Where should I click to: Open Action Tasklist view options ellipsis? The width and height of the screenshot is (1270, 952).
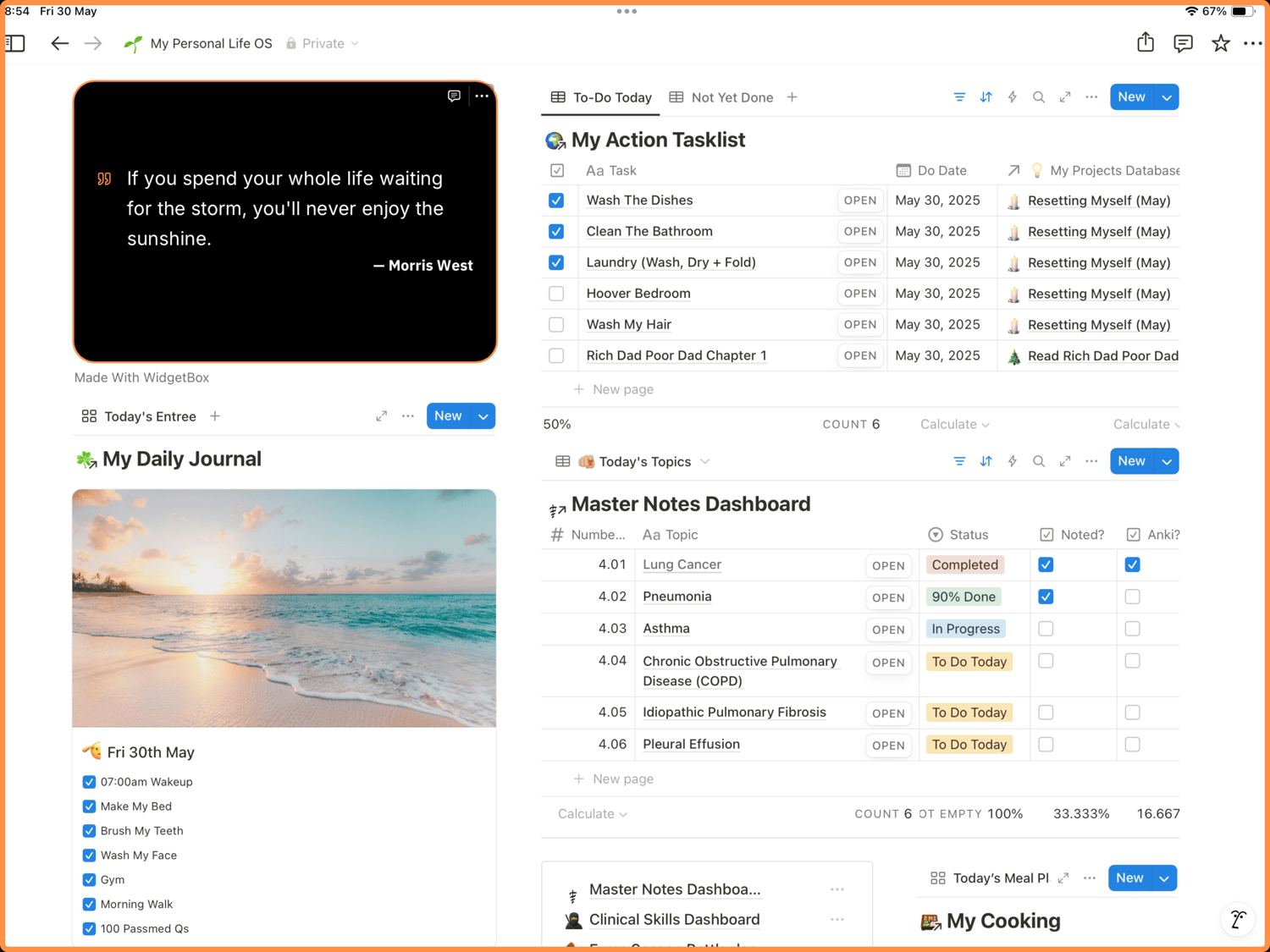click(x=1091, y=97)
